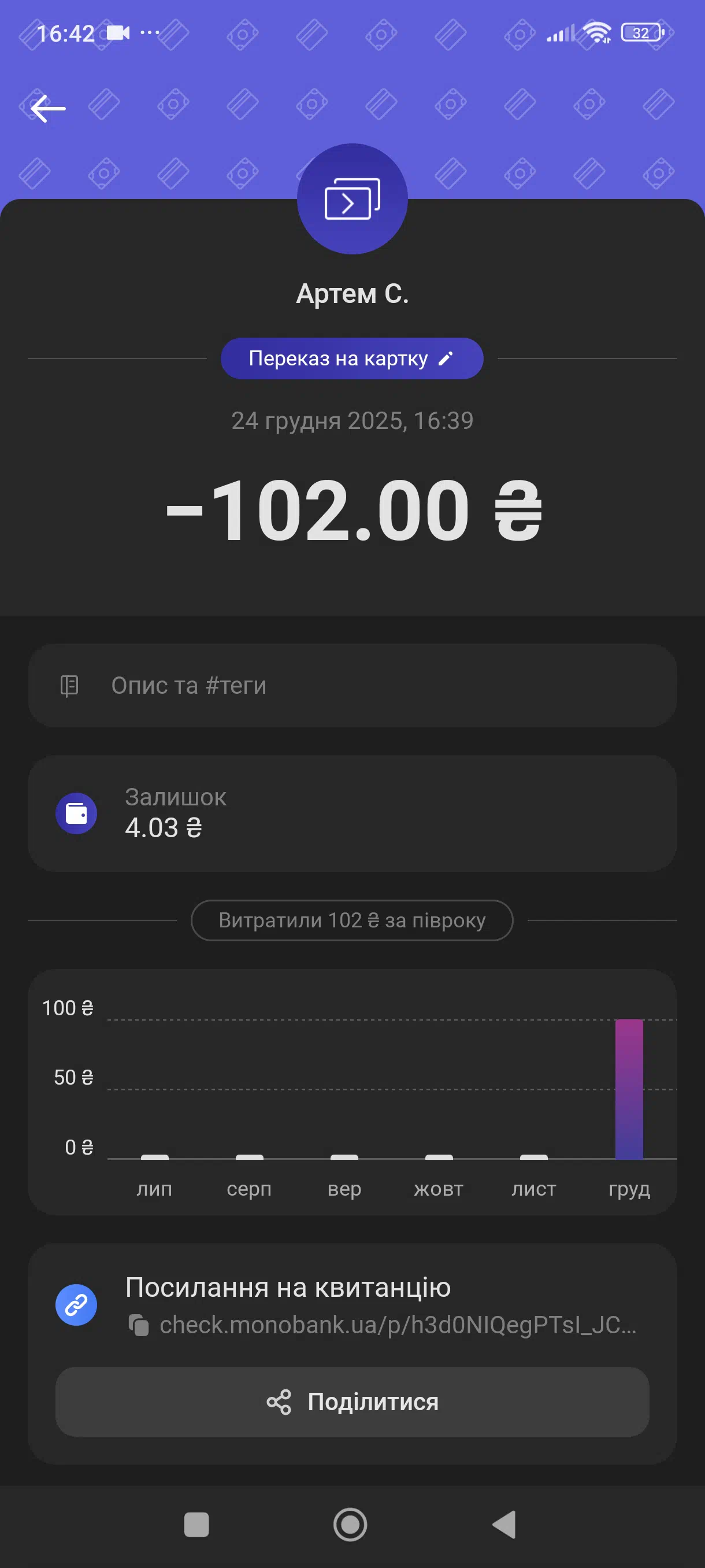Tap the back arrow icon
Screen dimensions: 705x1568
[48, 109]
